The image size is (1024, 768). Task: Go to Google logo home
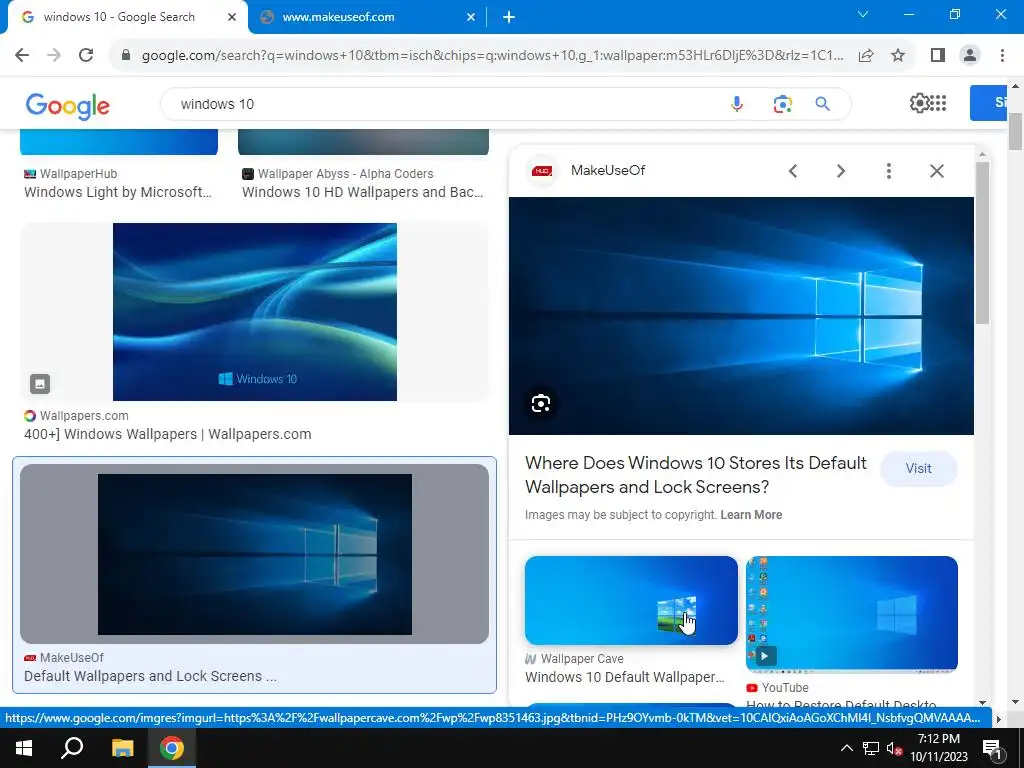[67, 105]
